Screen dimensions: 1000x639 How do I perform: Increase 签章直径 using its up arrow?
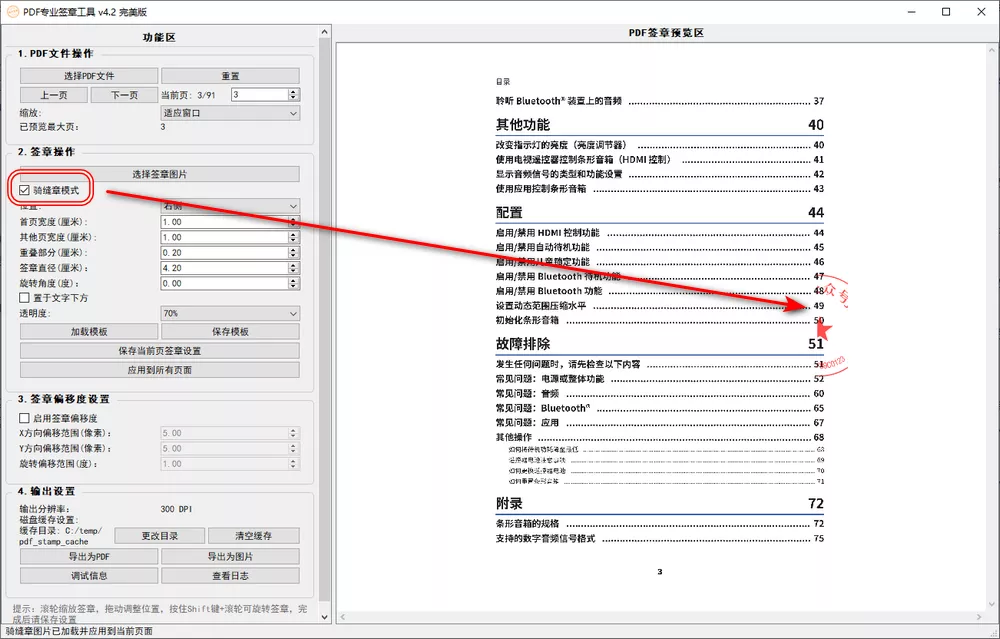294,264
